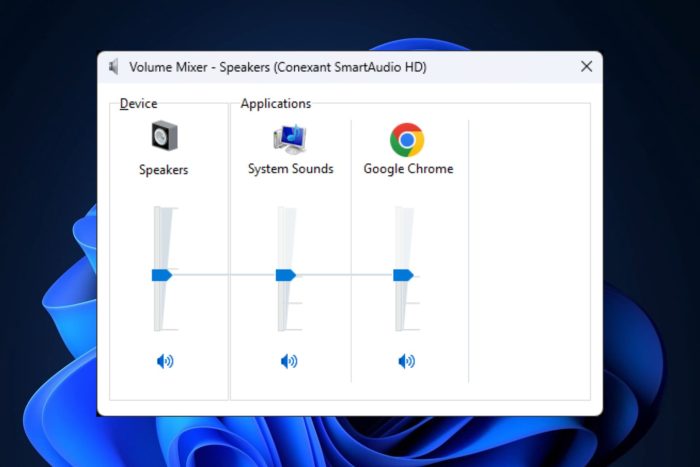Viewport: 700px width, 467px height.
Task: Click the Volume Mixer window title text
Action: click(278, 67)
